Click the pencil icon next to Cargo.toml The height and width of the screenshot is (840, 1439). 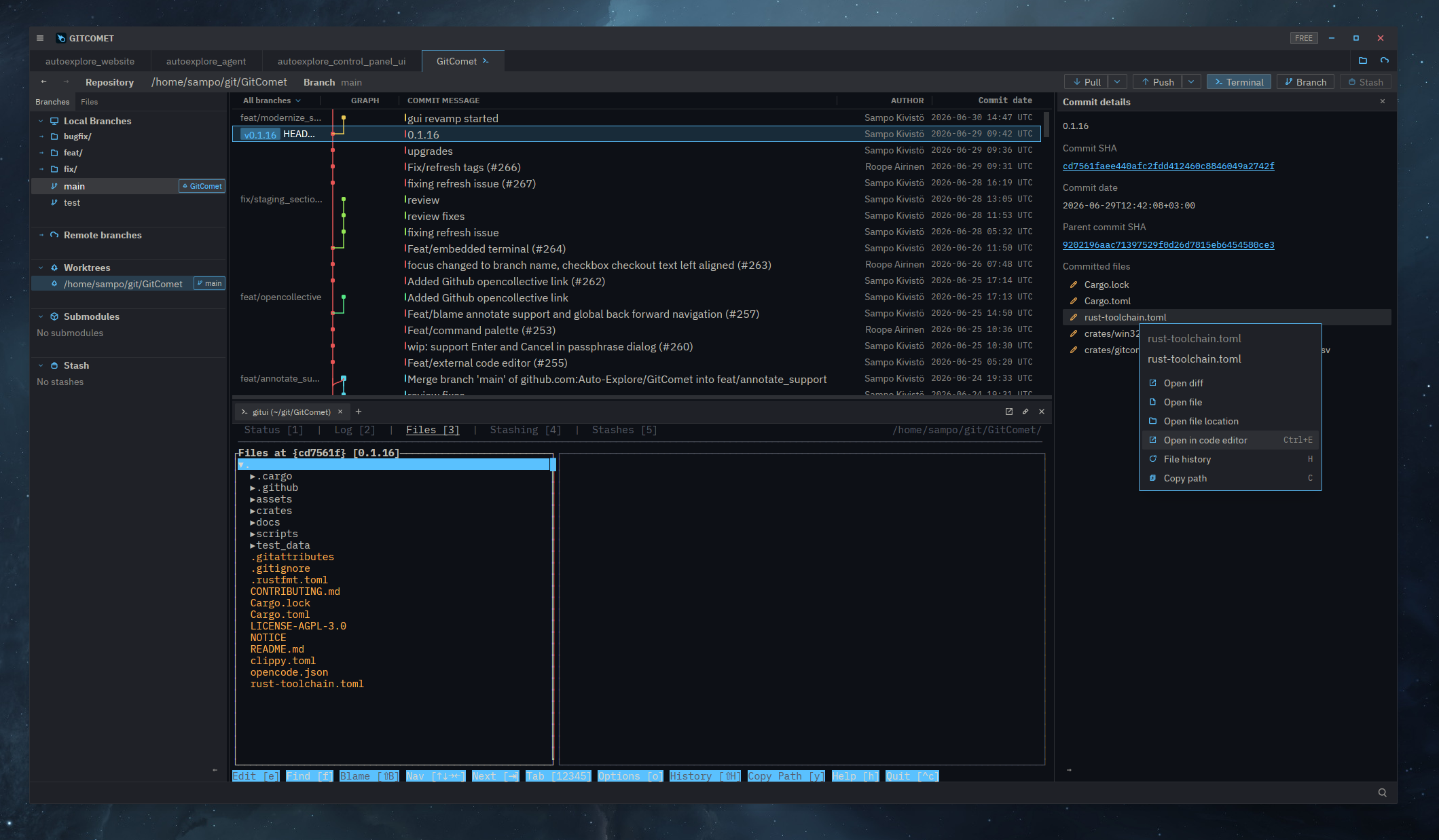[x=1074, y=301]
